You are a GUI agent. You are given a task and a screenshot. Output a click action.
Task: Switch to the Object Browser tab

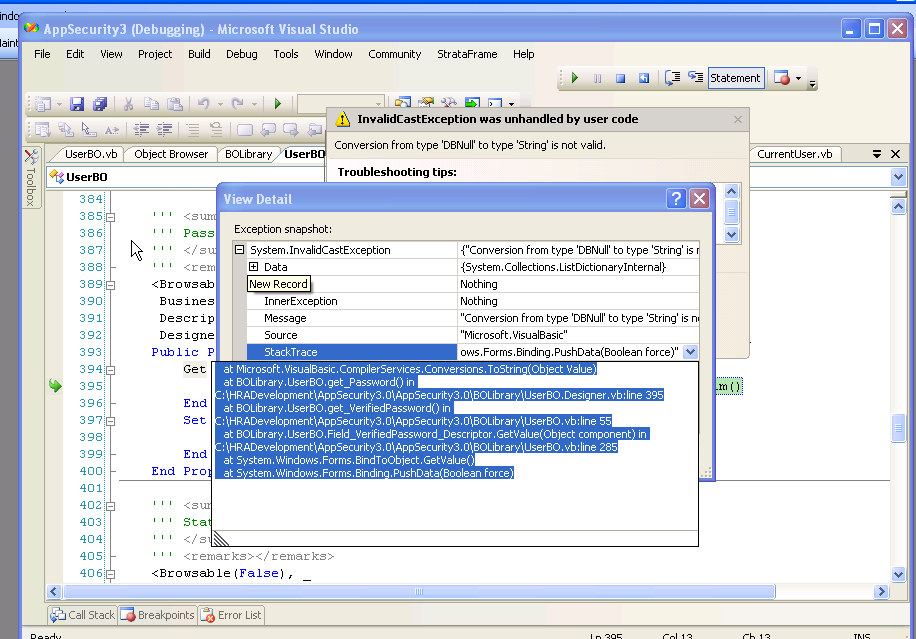tap(171, 154)
